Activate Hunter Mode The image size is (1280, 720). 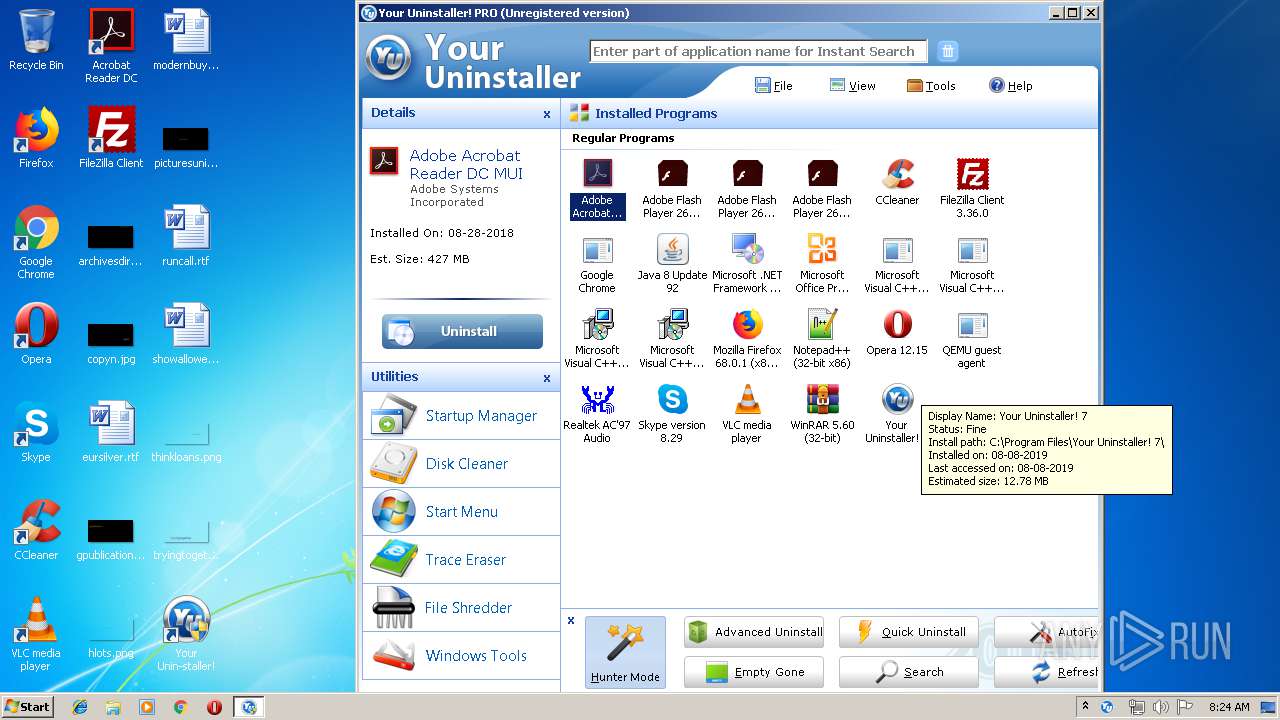[625, 652]
